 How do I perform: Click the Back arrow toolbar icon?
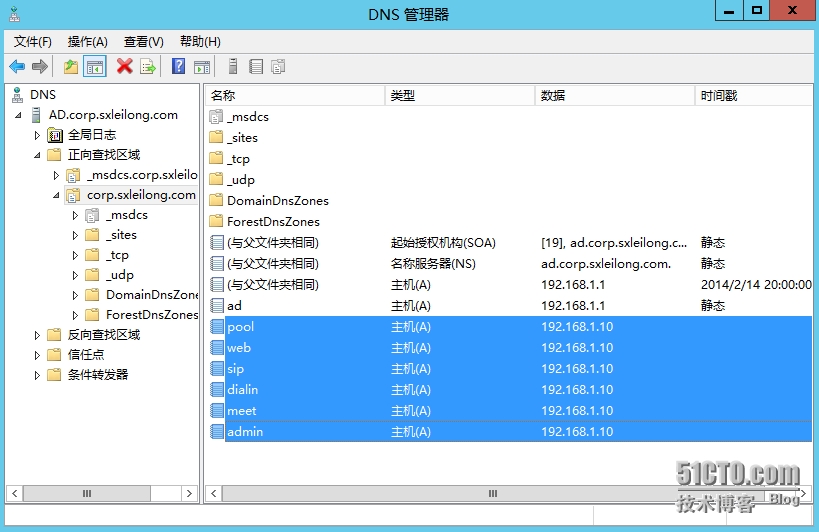17,66
